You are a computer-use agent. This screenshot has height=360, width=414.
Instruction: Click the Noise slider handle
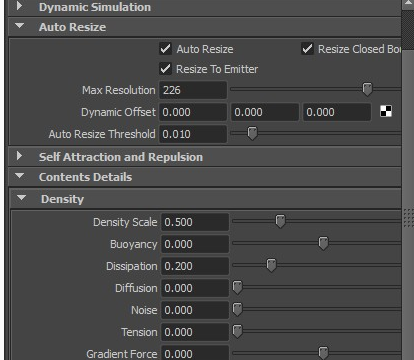(237, 309)
